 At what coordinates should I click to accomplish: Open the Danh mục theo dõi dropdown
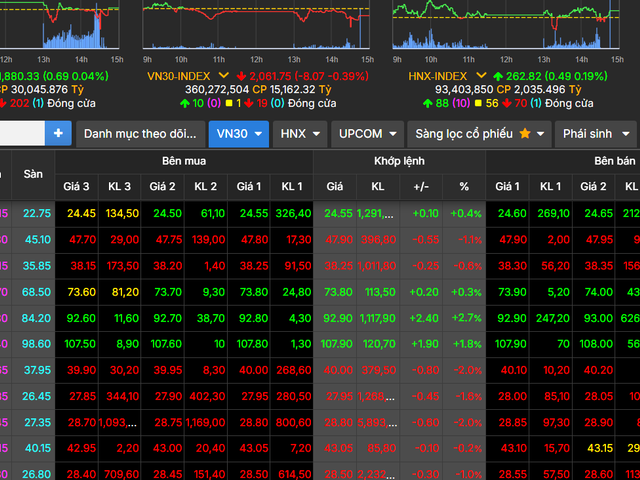139,133
